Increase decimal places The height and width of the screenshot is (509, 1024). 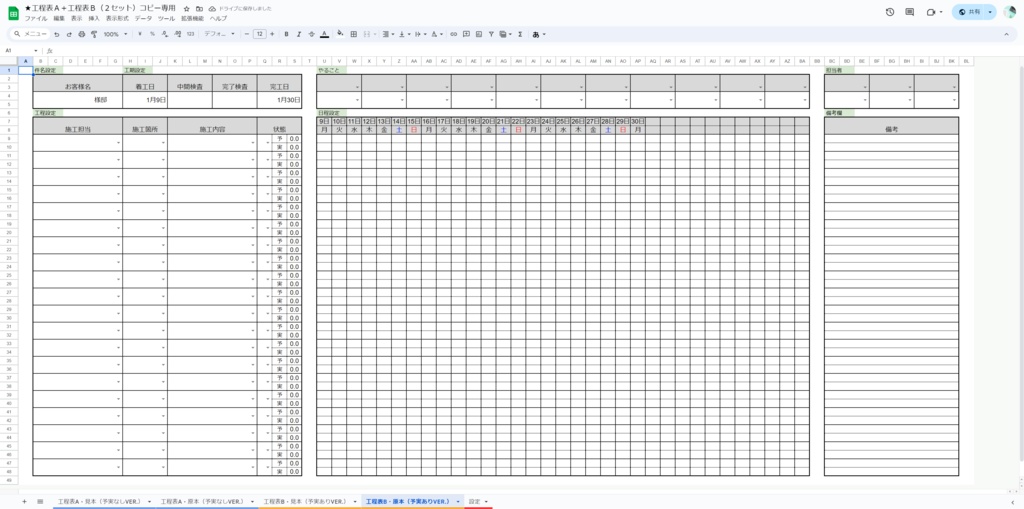176,34
